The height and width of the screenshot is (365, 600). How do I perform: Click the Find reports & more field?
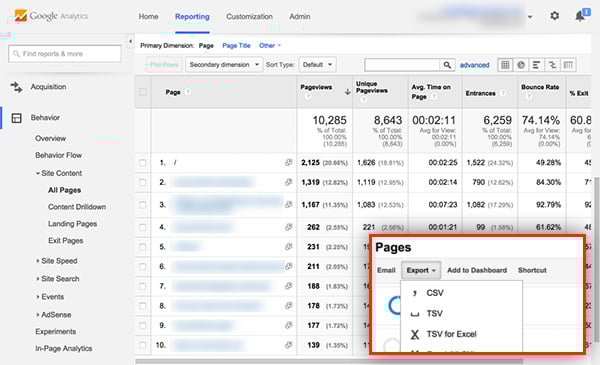65,54
